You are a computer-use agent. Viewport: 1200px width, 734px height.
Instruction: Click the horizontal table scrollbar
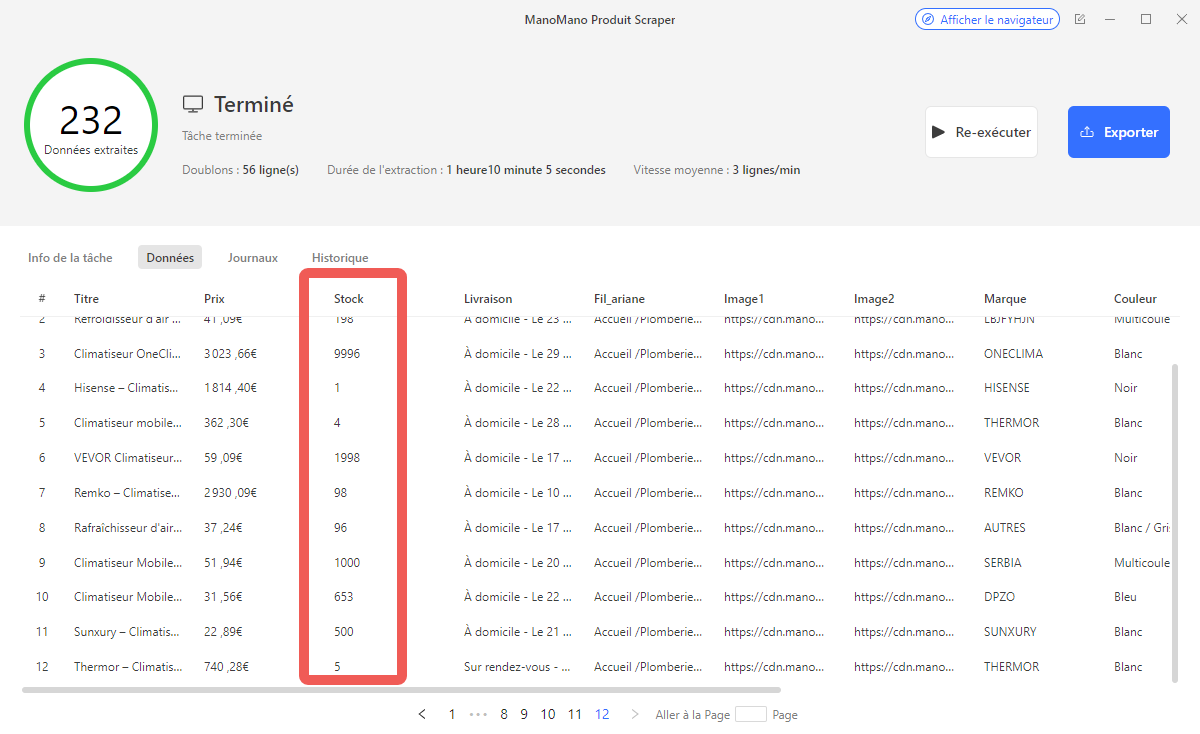[401, 689]
